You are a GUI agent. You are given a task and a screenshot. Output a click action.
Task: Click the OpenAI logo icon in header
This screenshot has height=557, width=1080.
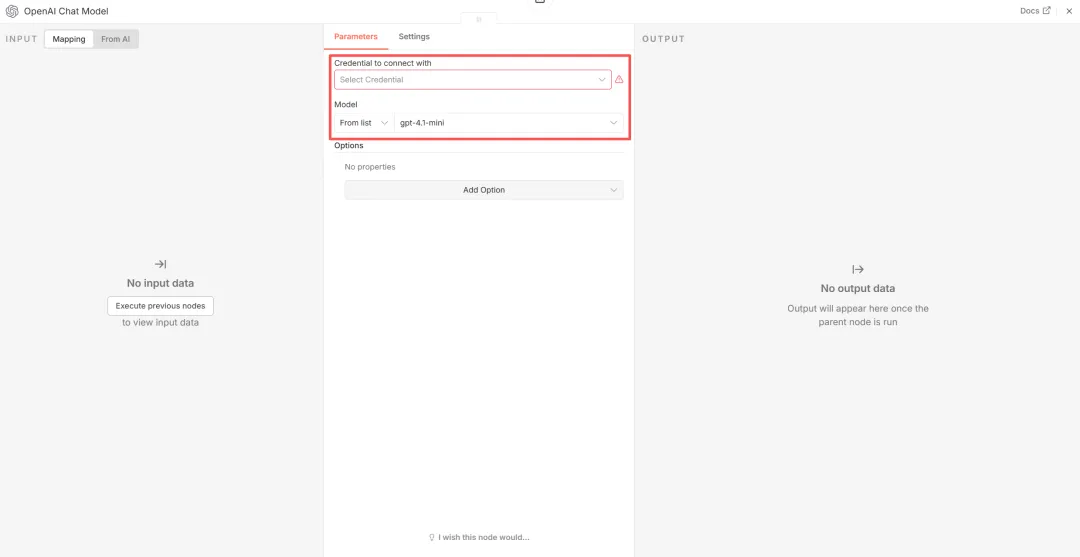point(12,12)
